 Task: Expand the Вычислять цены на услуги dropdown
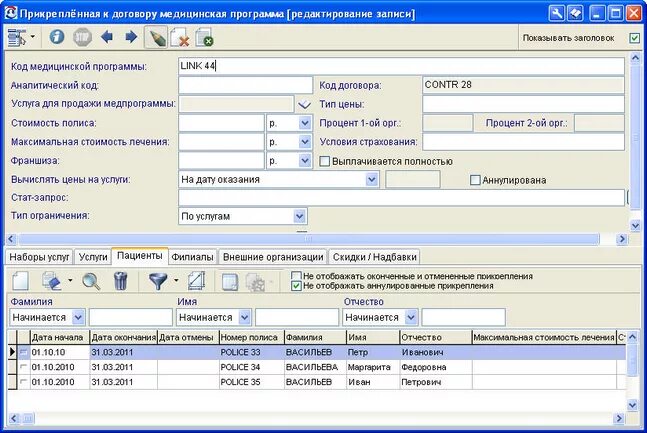click(371, 180)
